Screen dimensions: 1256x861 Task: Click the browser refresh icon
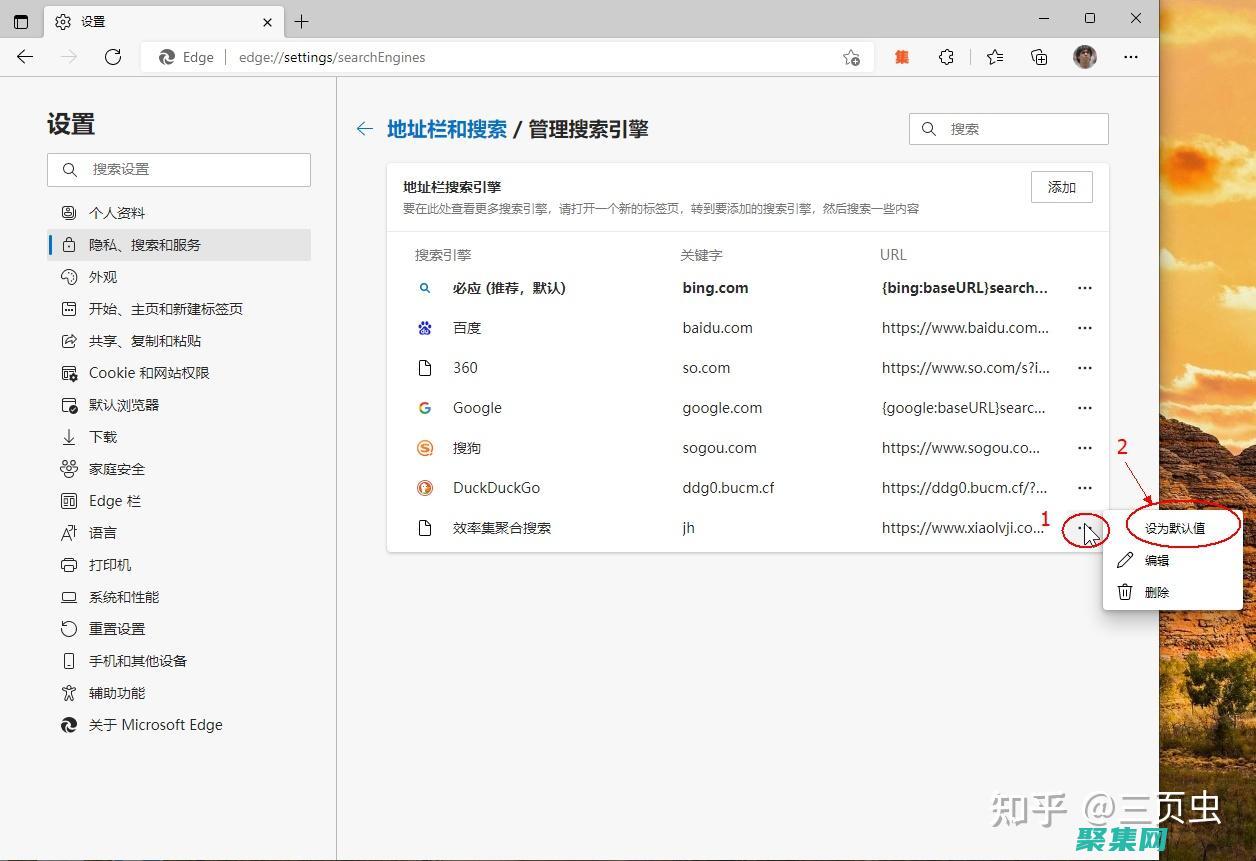pos(113,57)
